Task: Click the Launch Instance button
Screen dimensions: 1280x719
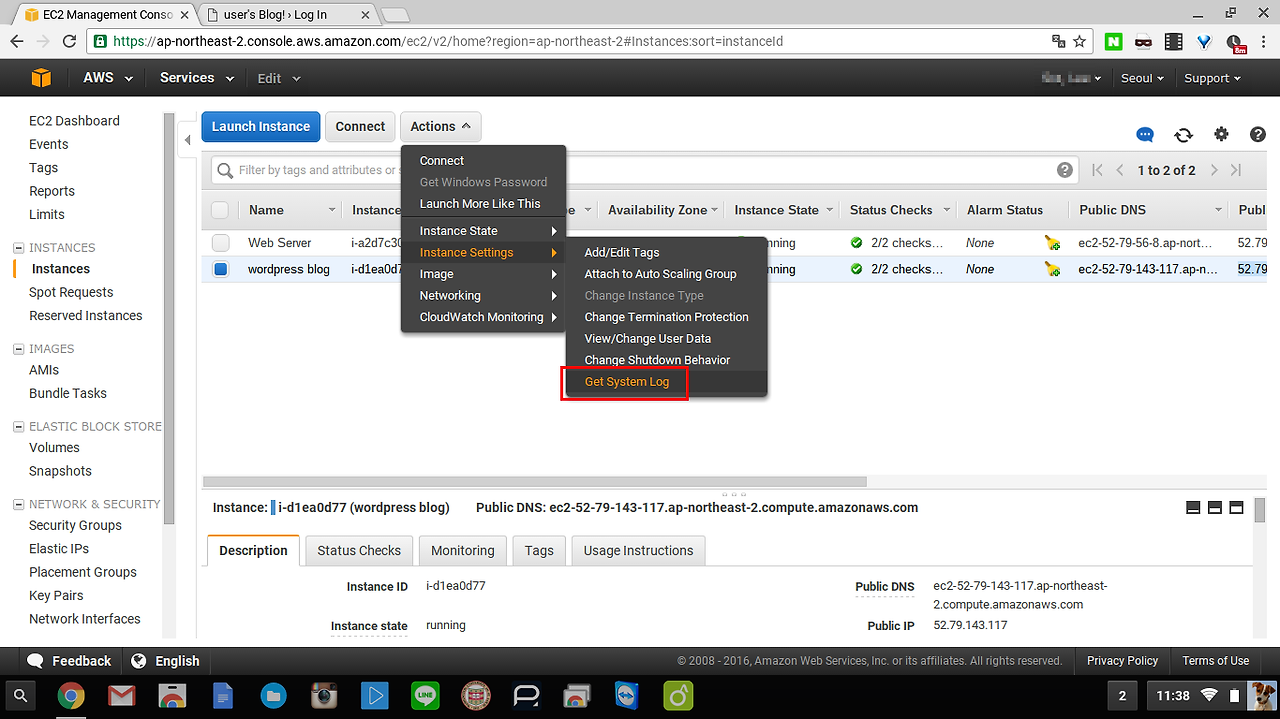Action: pyautogui.click(x=261, y=127)
